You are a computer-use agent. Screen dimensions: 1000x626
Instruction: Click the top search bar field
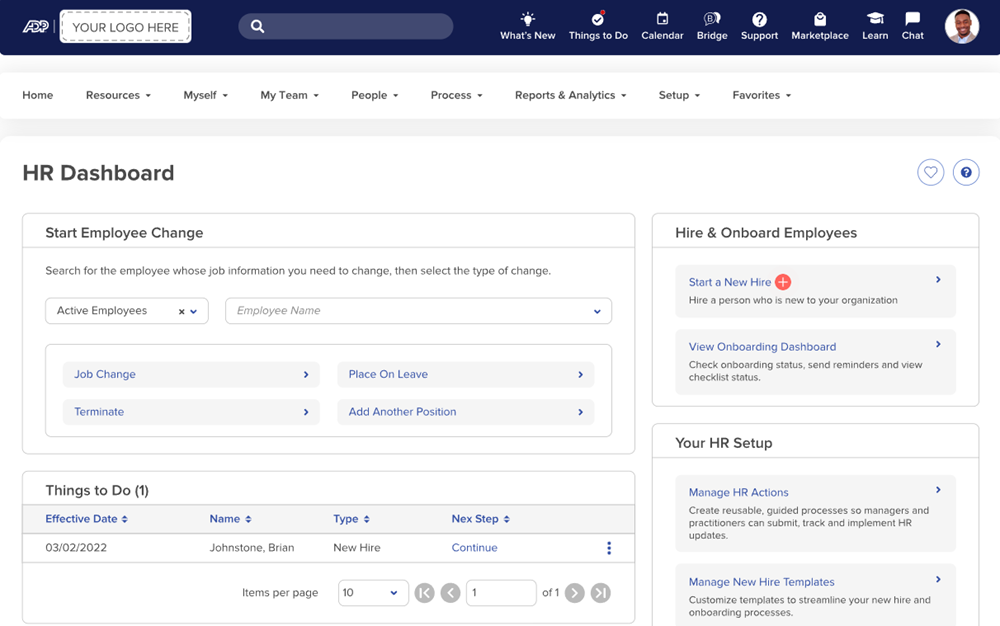[346, 26]
